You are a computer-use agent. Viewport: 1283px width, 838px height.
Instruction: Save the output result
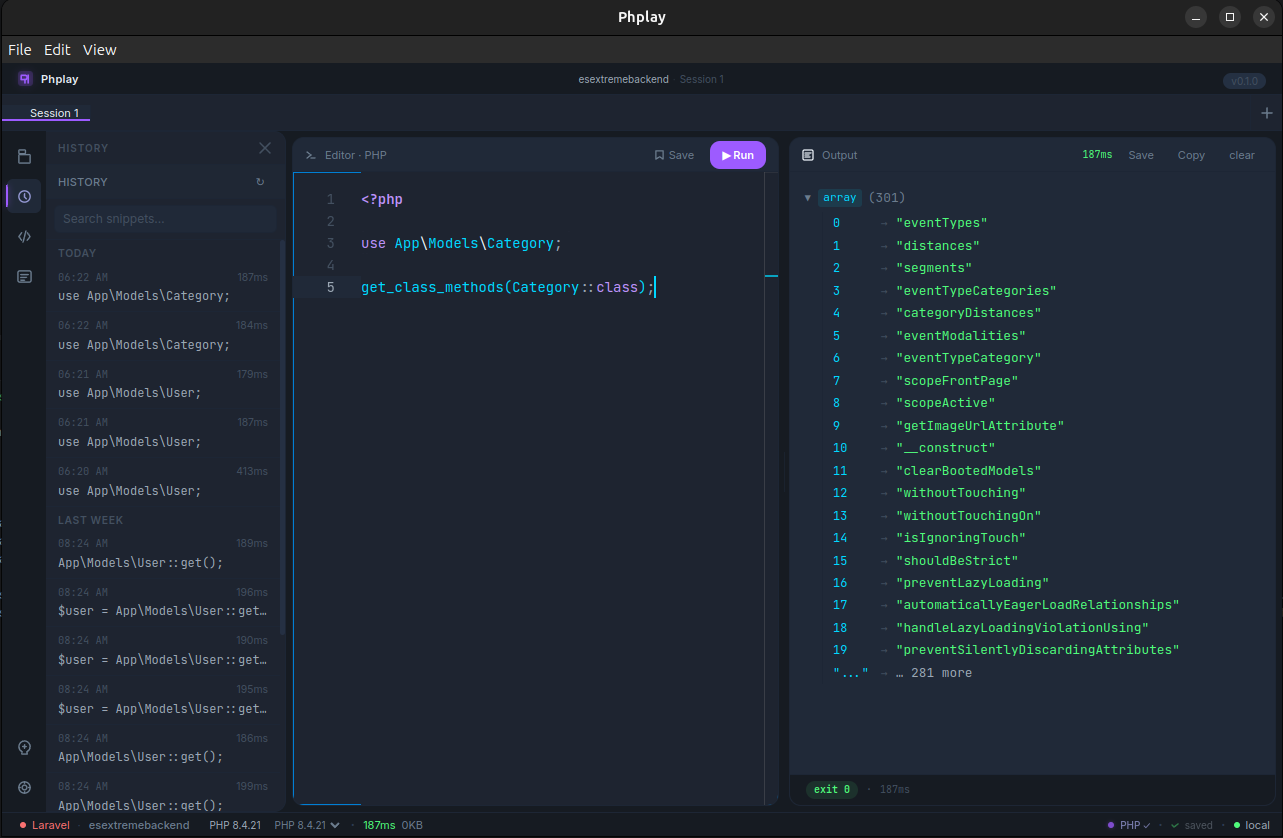[x=1141, y=155]
